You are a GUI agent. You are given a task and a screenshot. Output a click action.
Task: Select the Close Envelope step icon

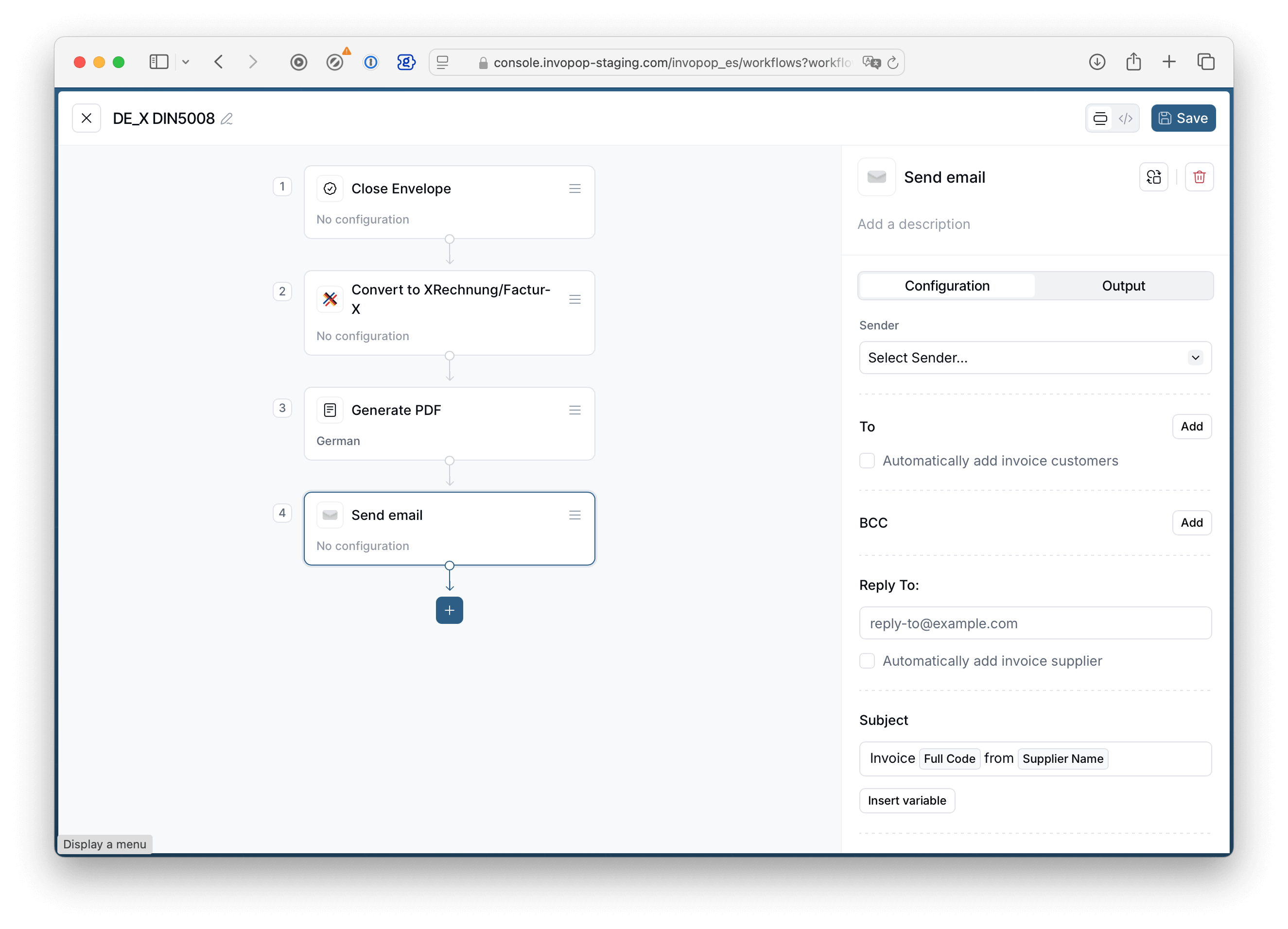point(330,189)
